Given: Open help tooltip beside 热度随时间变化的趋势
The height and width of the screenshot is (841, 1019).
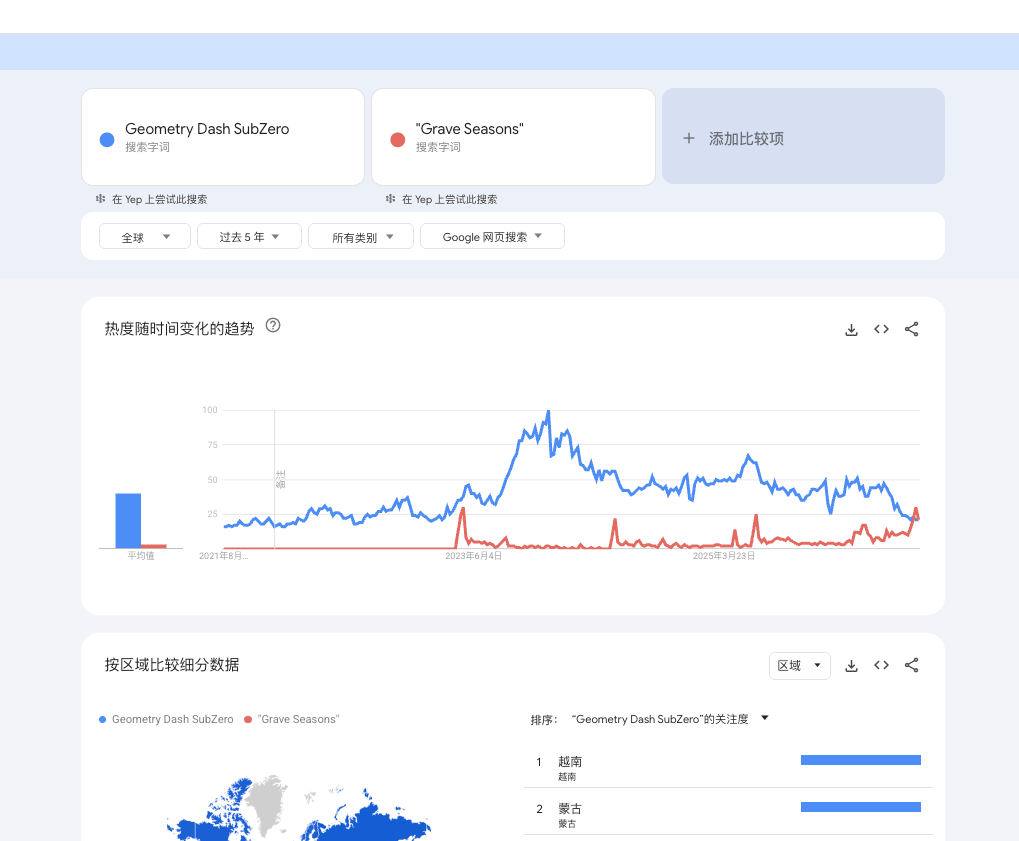Looking at the screenshot, I should tap(273, 326).
